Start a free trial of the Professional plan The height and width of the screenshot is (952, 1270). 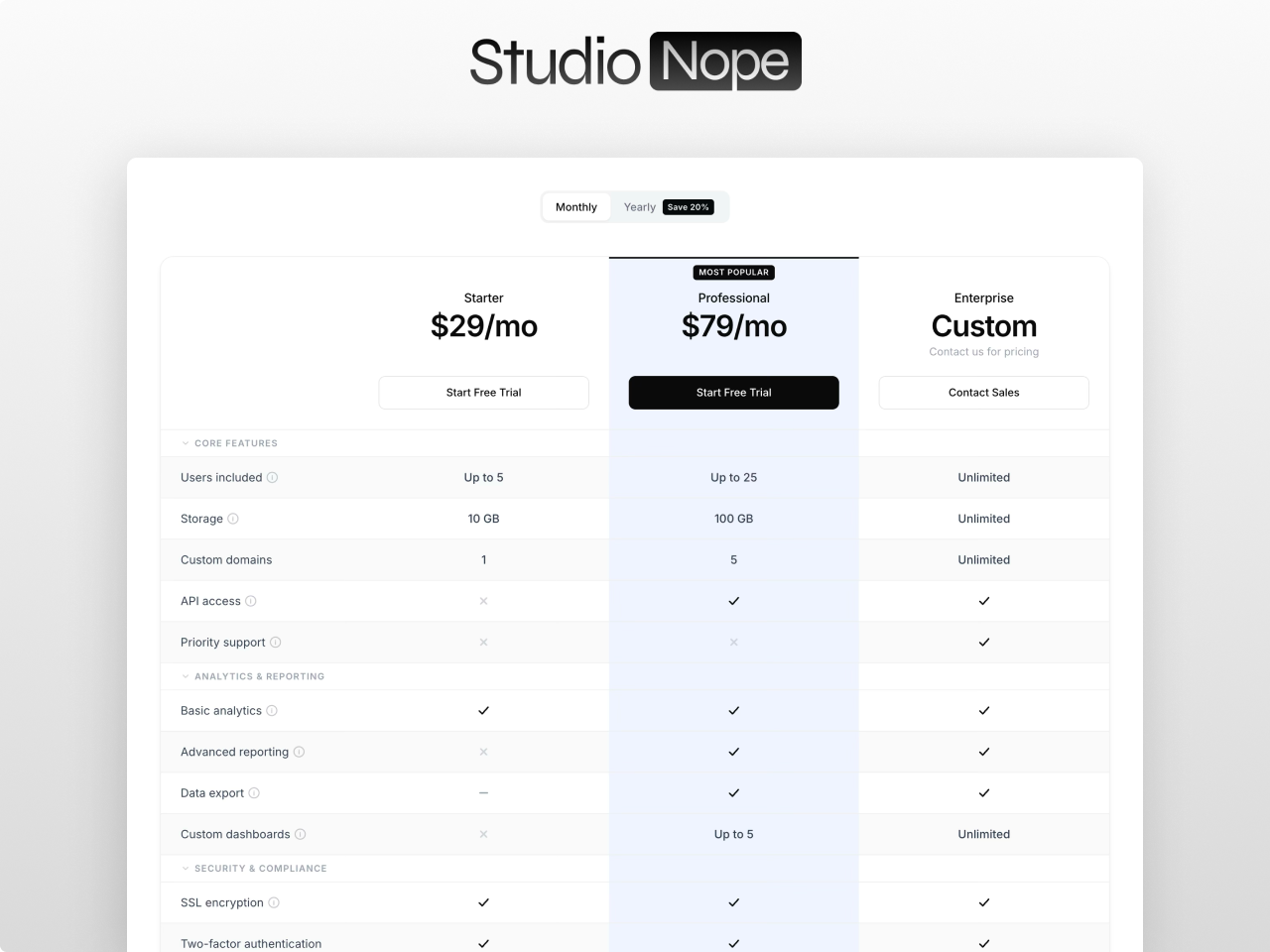click(733, 392)
